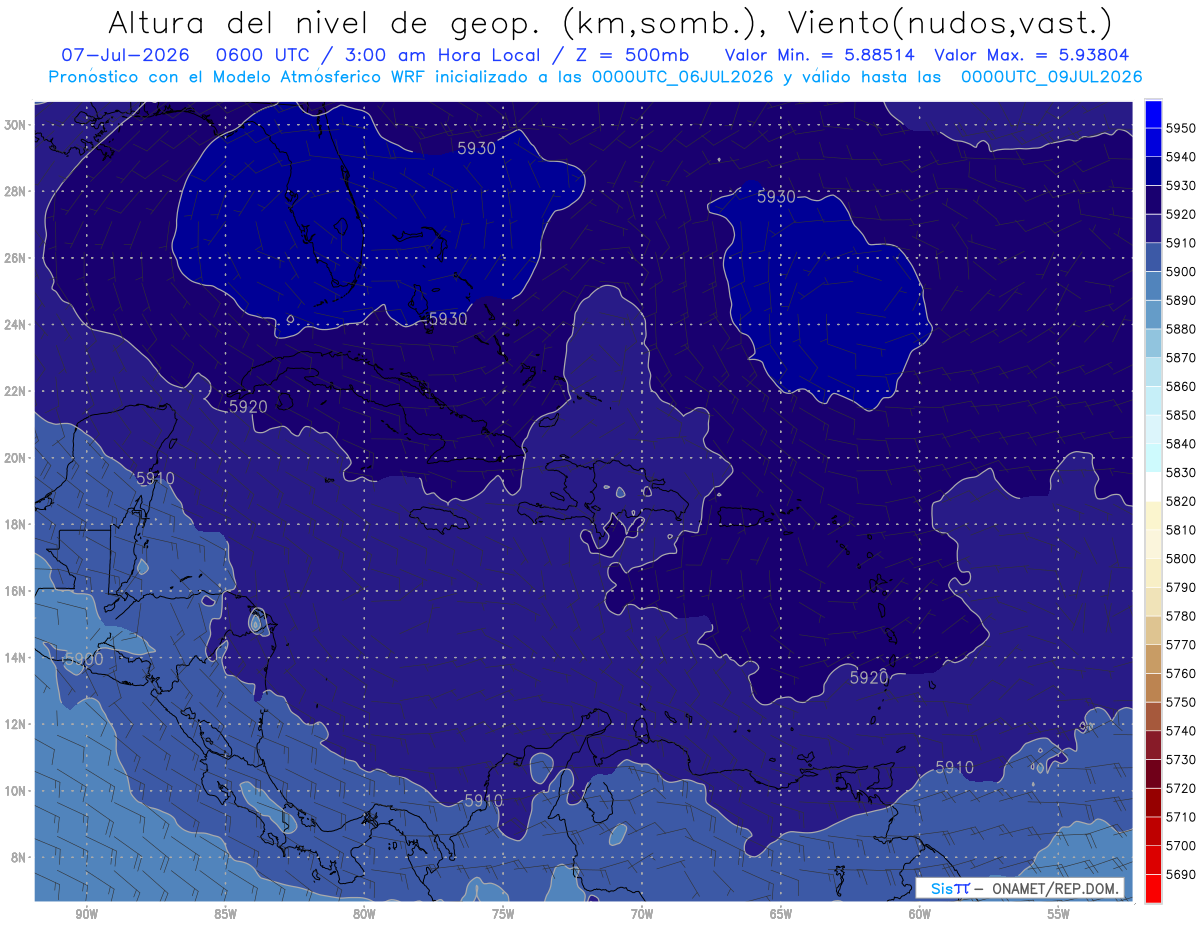Click the 75W longitude axis label

(x=503, y=914)
